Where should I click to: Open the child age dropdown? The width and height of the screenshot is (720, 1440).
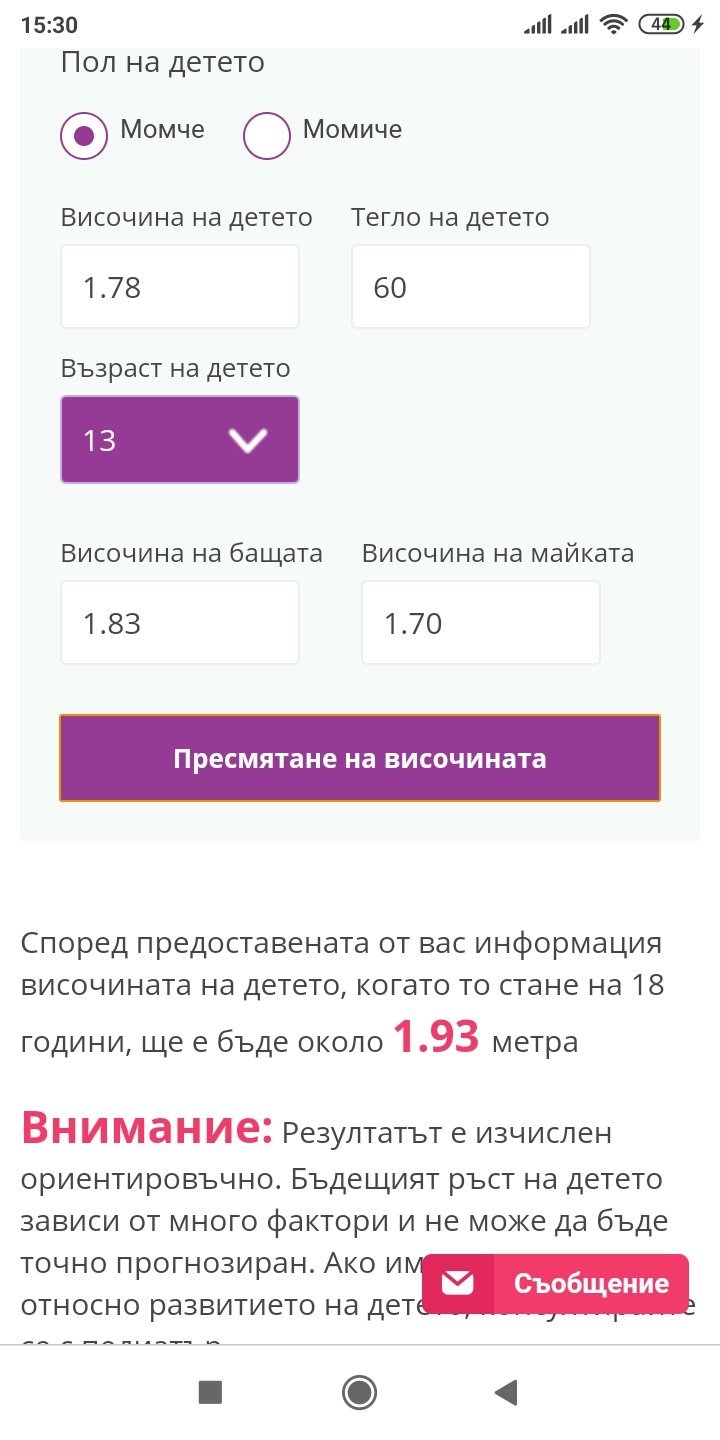(x=180, y=440)
